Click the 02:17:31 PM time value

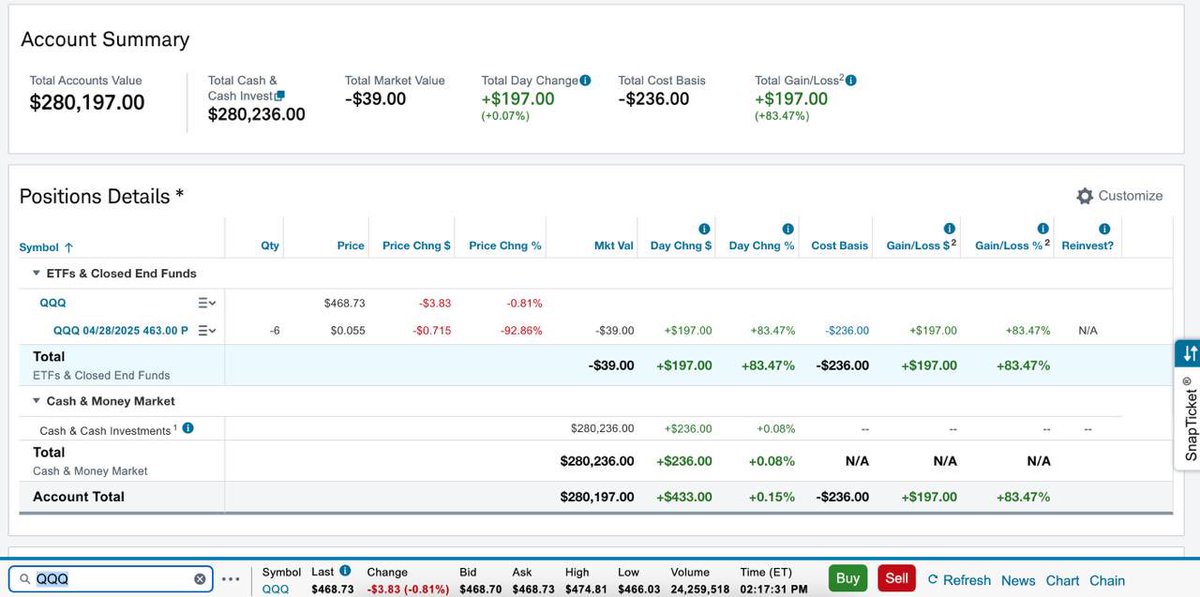point(774,589)
